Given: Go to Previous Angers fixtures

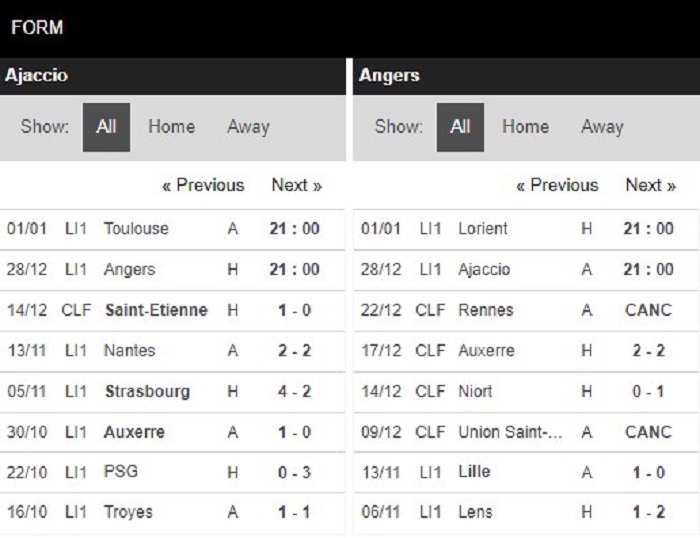Looking at the screenshot, I should [x=557, y=185].
